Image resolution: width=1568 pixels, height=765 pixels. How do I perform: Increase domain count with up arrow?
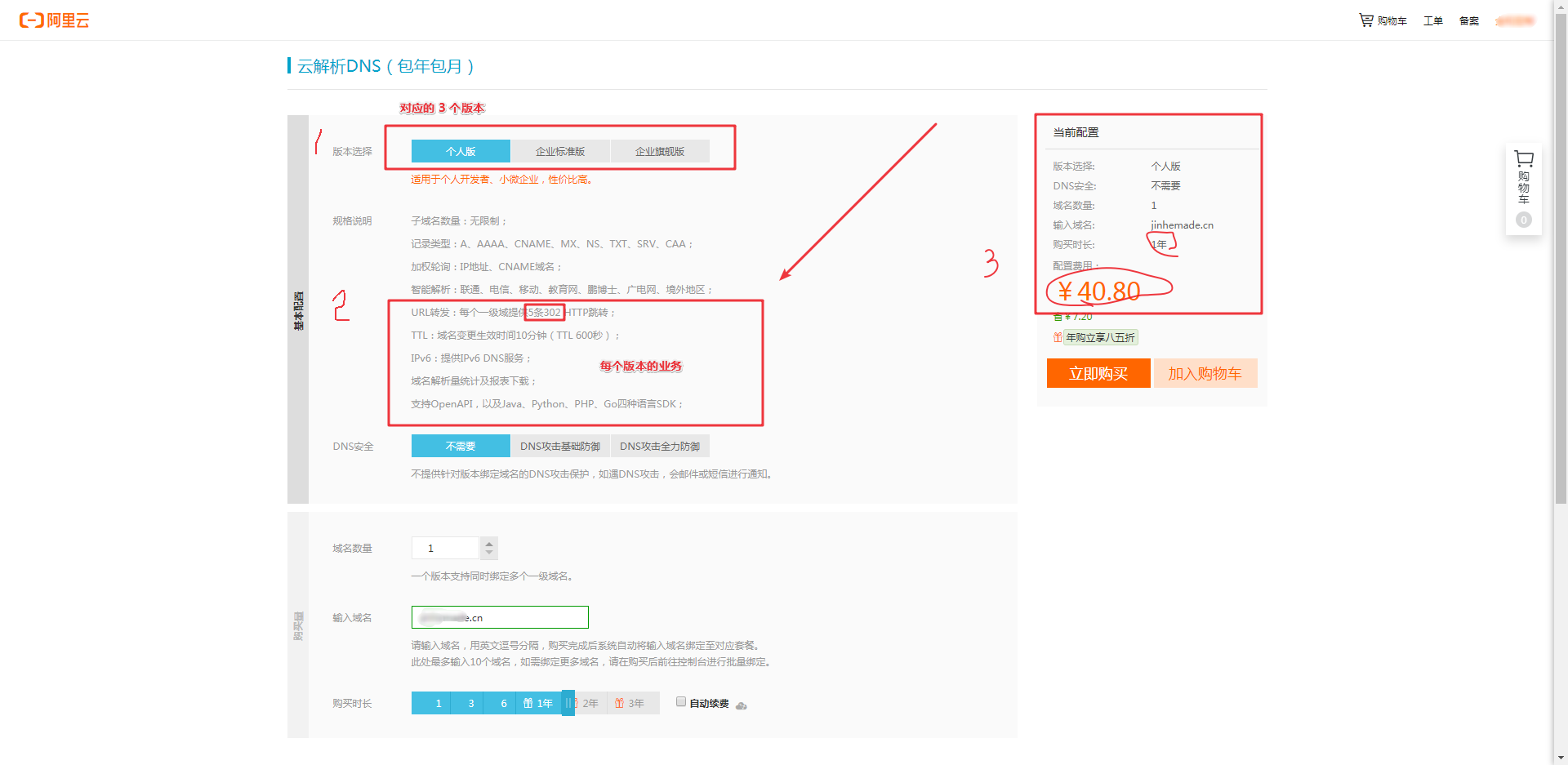488,543
